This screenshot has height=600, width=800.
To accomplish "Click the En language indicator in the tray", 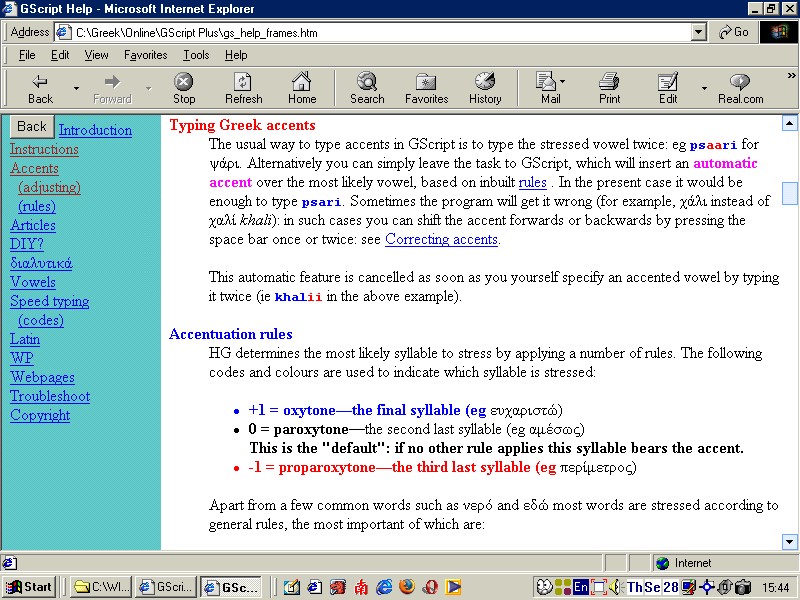I will click(x=580, y=588).
